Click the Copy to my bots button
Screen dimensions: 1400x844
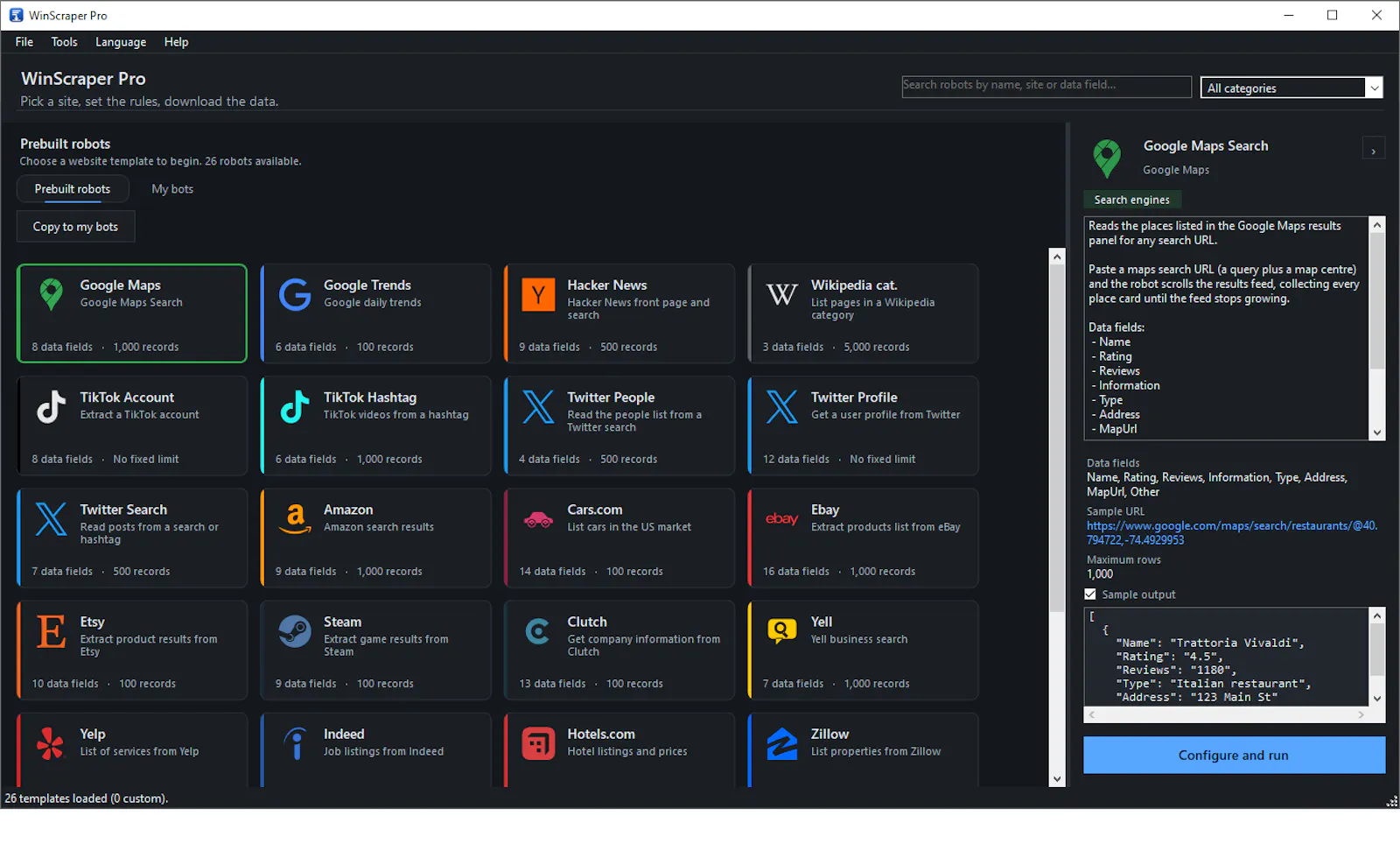click(x=75, y=227)
